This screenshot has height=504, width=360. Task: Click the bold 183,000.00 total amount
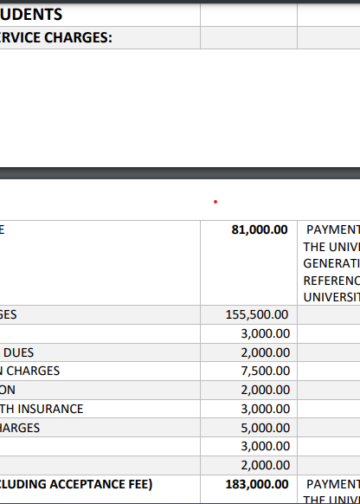click(257, 484)
